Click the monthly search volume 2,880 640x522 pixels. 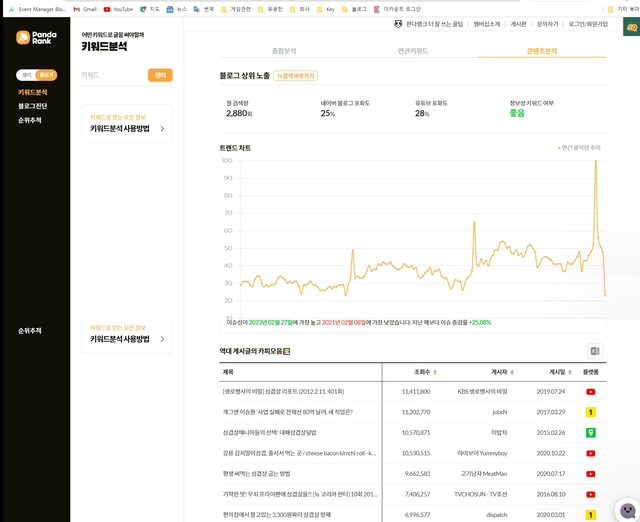(239, 113)
